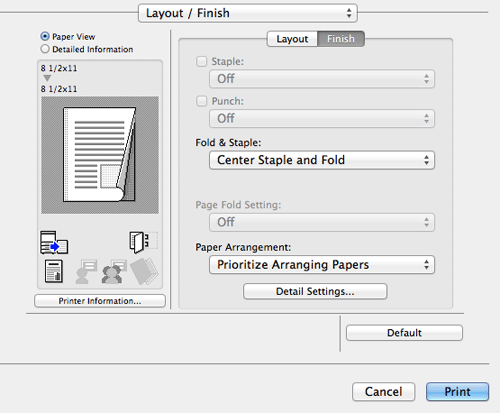Click the Paper Arrangement label
The height and width of the screenshot is (413, 500).
click(243, 247)
